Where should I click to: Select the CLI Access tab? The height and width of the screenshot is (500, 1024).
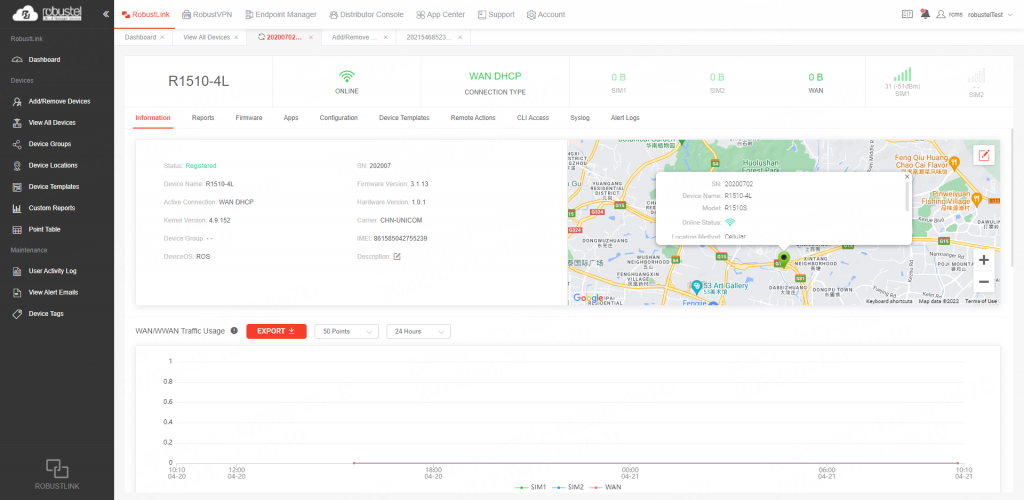533,118
